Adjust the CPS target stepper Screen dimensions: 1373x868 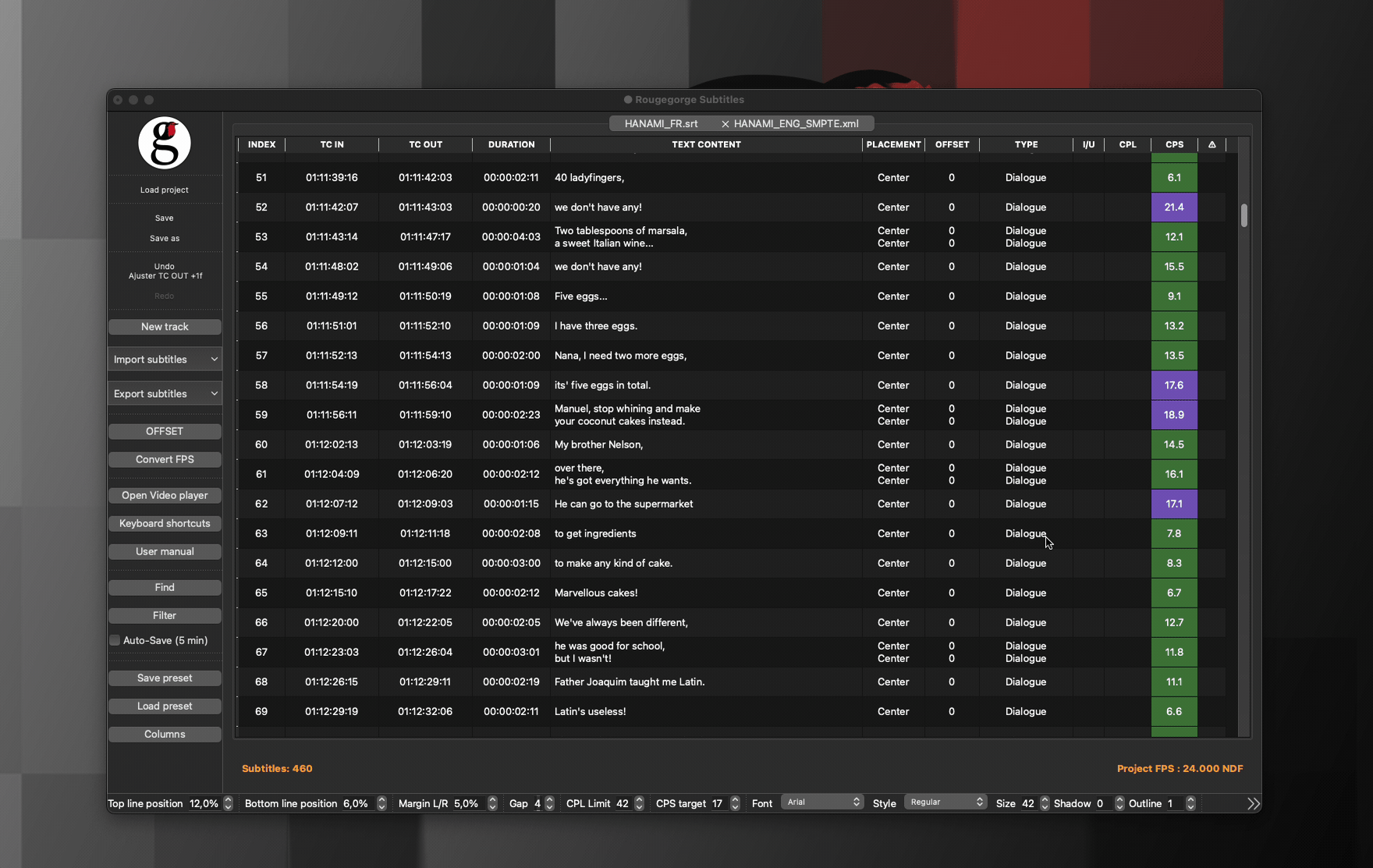(735, 804)
